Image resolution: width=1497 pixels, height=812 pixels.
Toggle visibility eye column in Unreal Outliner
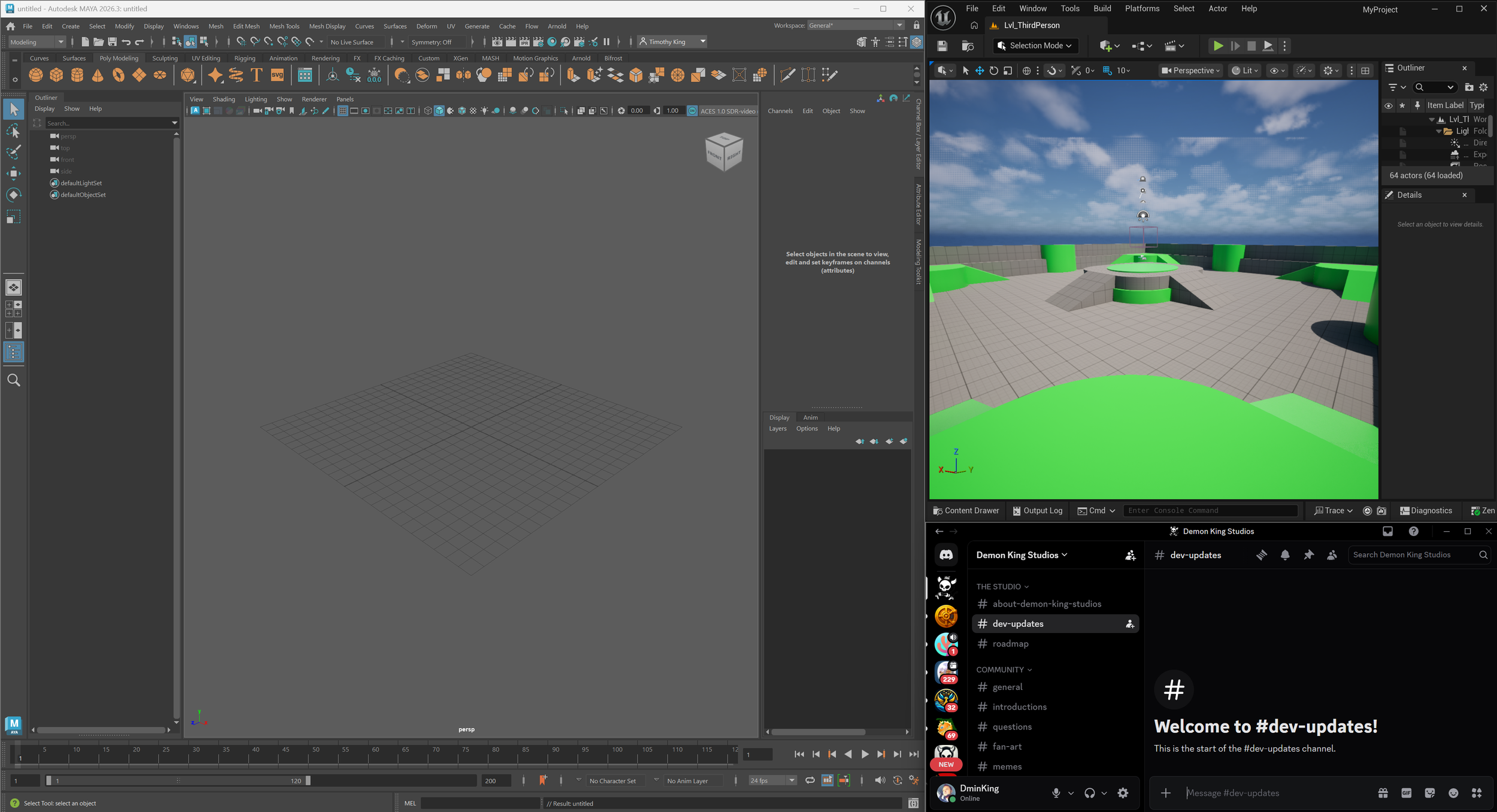(x=1388, y=105)
